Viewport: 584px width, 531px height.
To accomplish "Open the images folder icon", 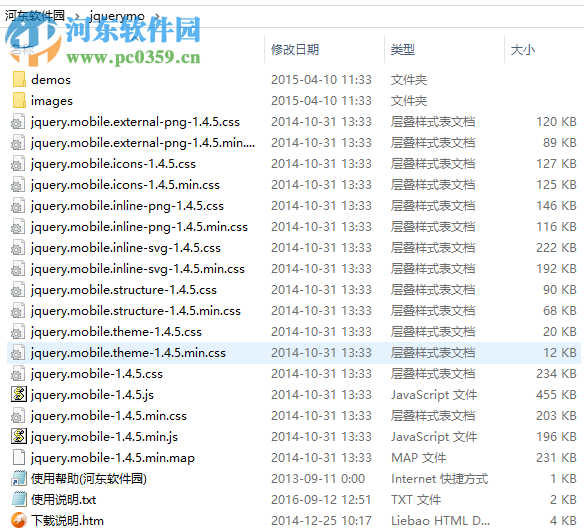I will coord(19,101).
